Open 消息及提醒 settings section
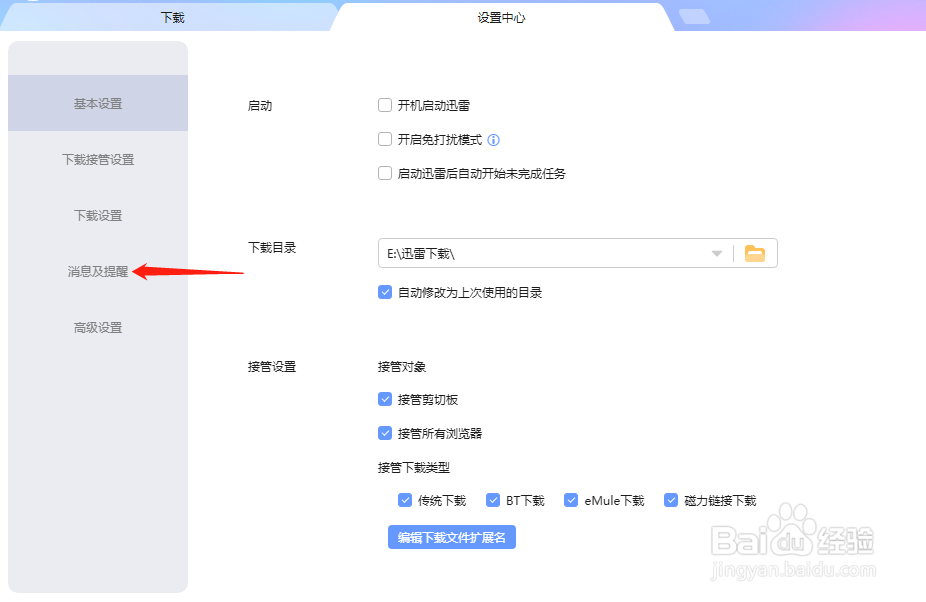Viewport: 926px width, 602px height. (x=98, y=271)
